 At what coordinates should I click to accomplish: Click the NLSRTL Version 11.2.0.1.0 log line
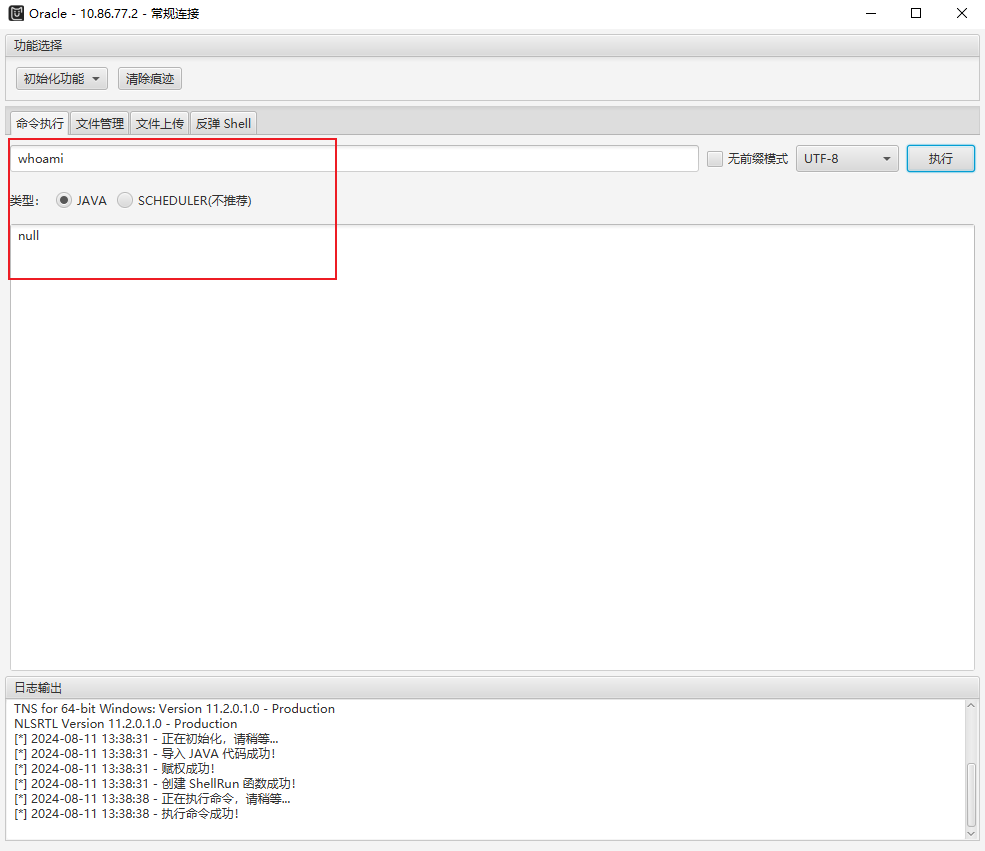click(125, 724)
